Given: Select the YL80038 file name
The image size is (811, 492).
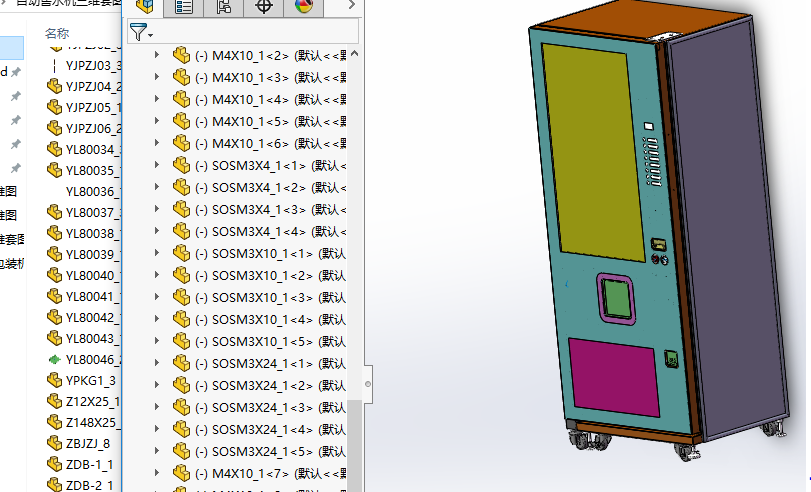Looking at the screenshot, I should pos(93,233).
